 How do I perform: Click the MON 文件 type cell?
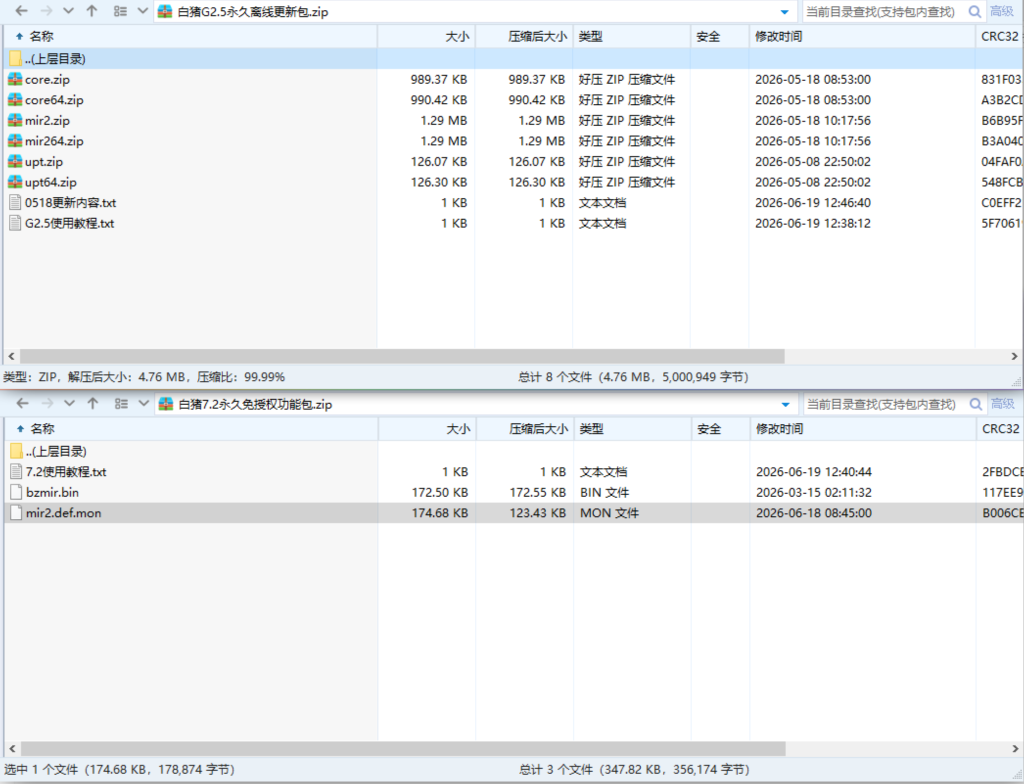point(609,513)
